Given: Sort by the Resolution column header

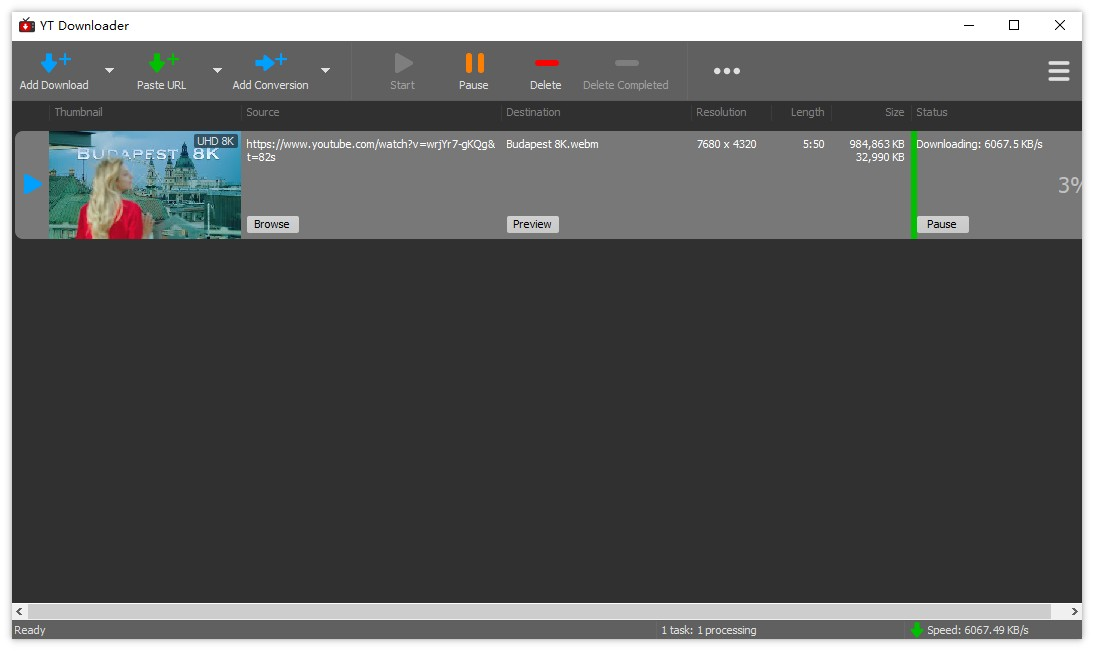Looking at the screenshot, I should tap(721, 112).
